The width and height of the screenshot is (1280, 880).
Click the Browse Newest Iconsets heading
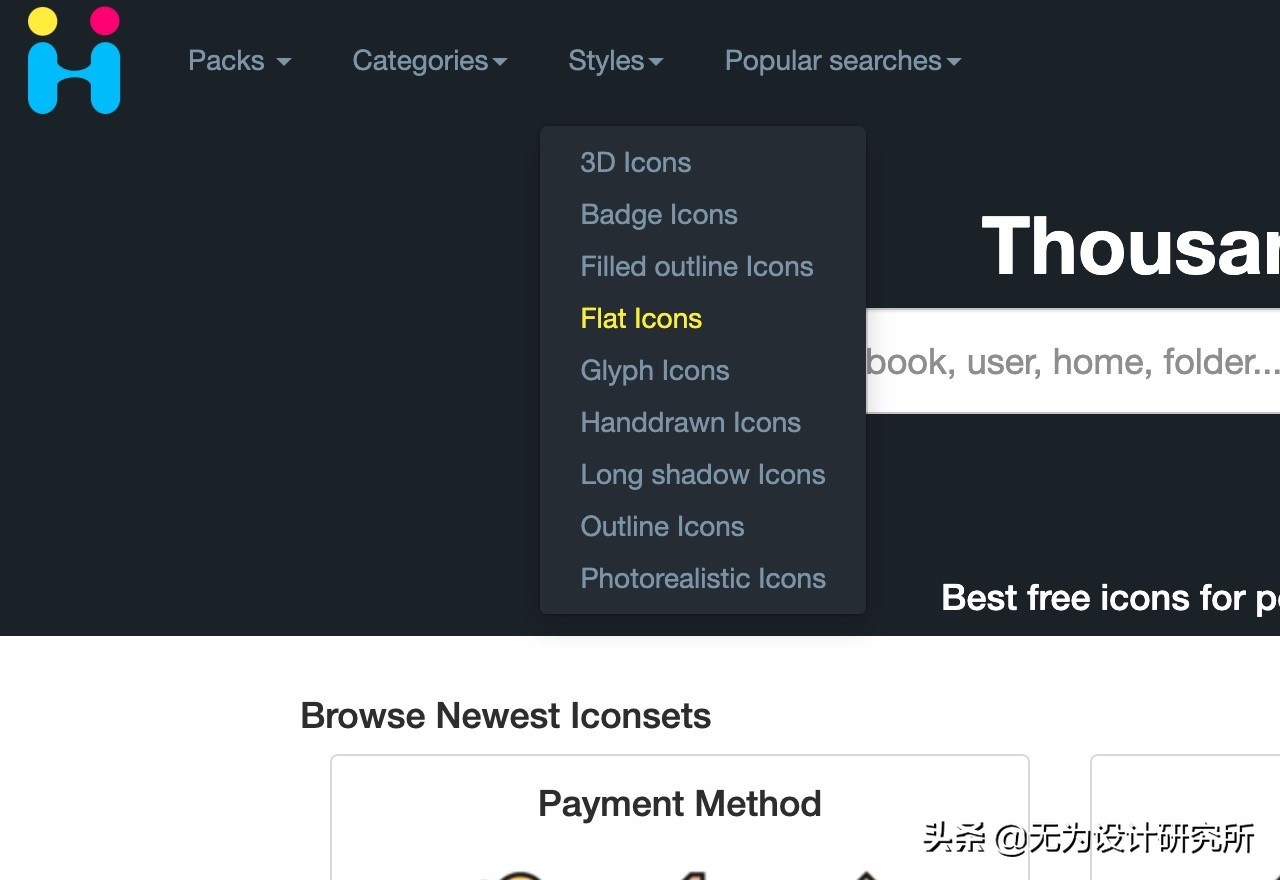tap(505, 716)
